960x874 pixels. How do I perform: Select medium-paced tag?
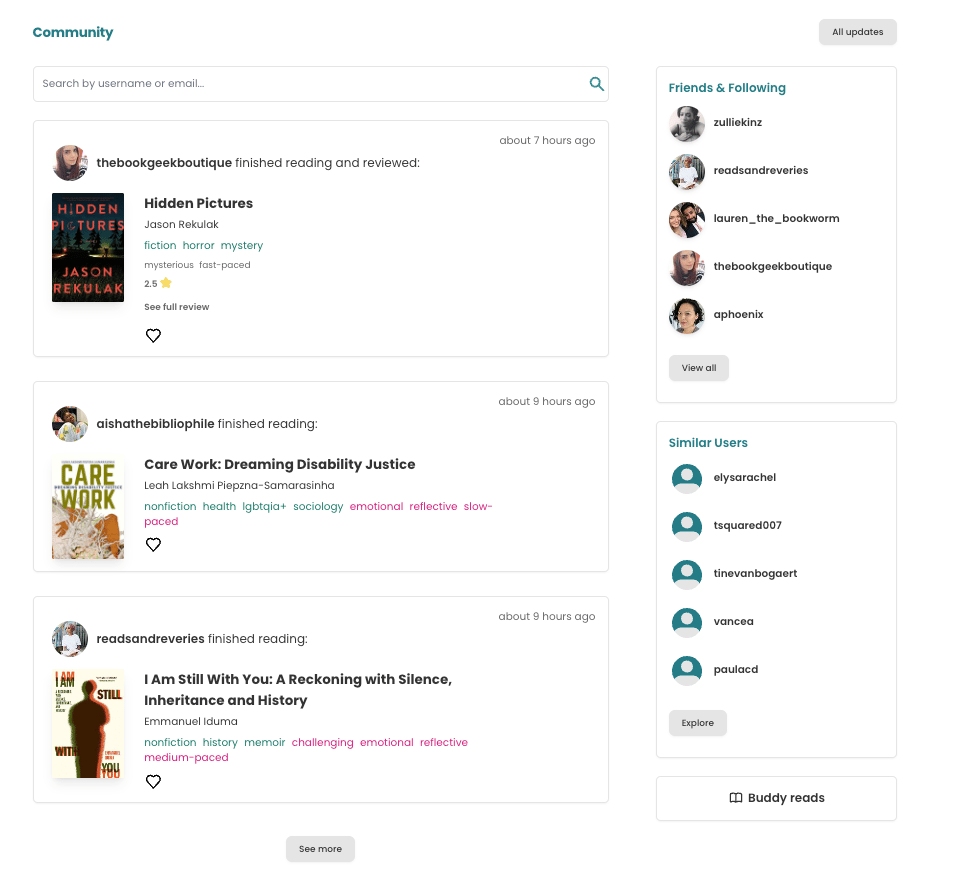pos(186,758)
